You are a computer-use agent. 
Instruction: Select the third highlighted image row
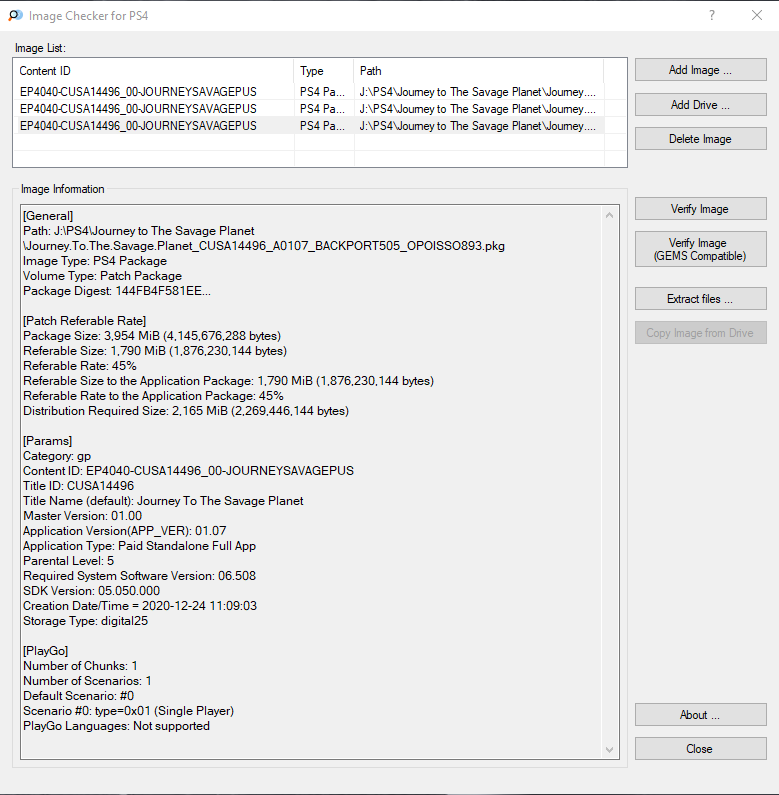coord(310,126)
